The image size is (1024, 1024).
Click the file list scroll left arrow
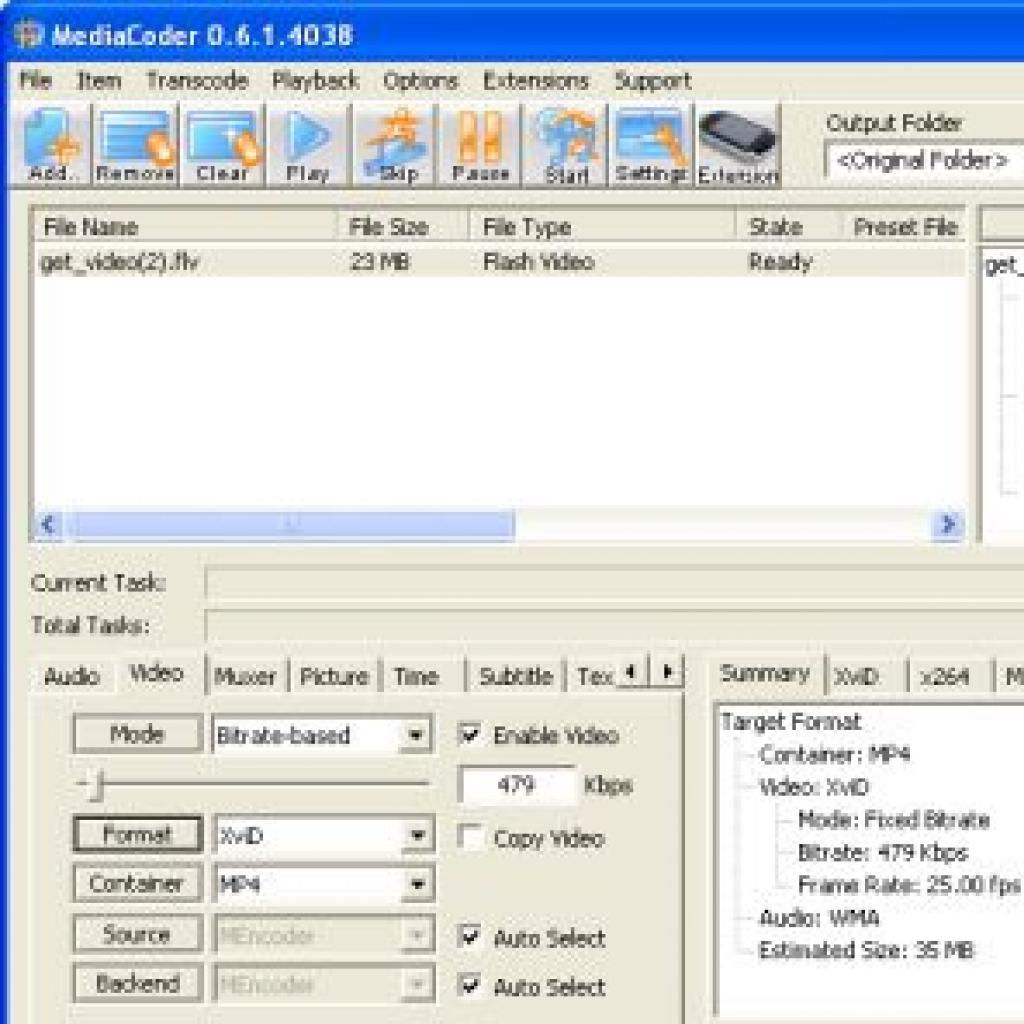point(48,524)
